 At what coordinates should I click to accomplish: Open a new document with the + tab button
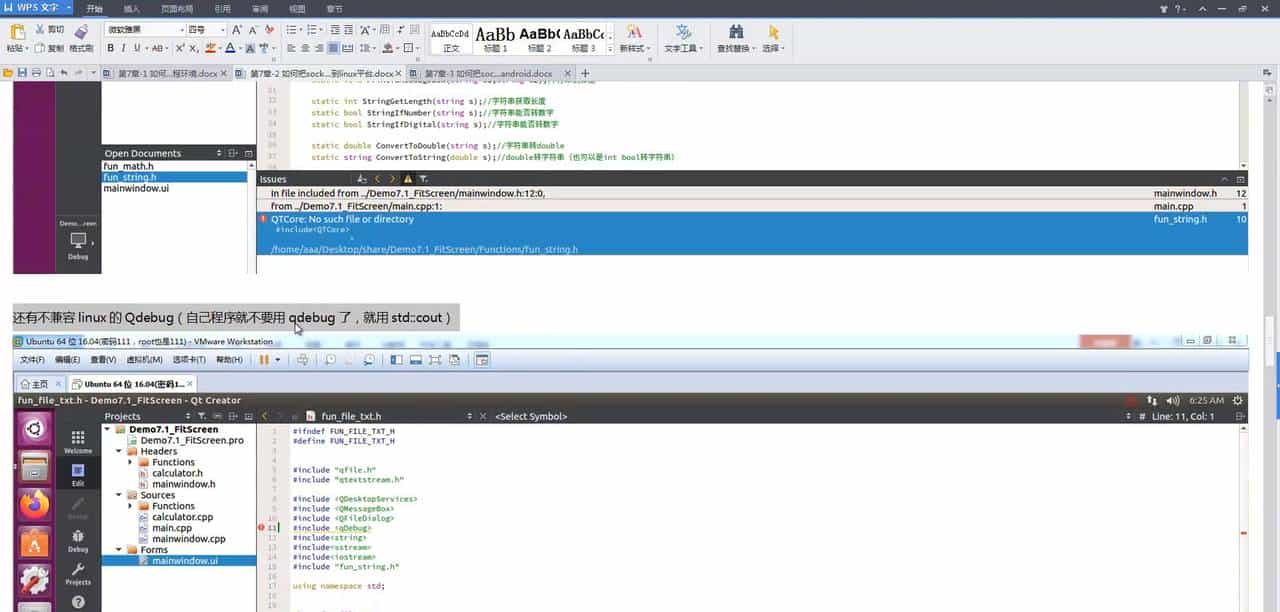pos(586,73)
